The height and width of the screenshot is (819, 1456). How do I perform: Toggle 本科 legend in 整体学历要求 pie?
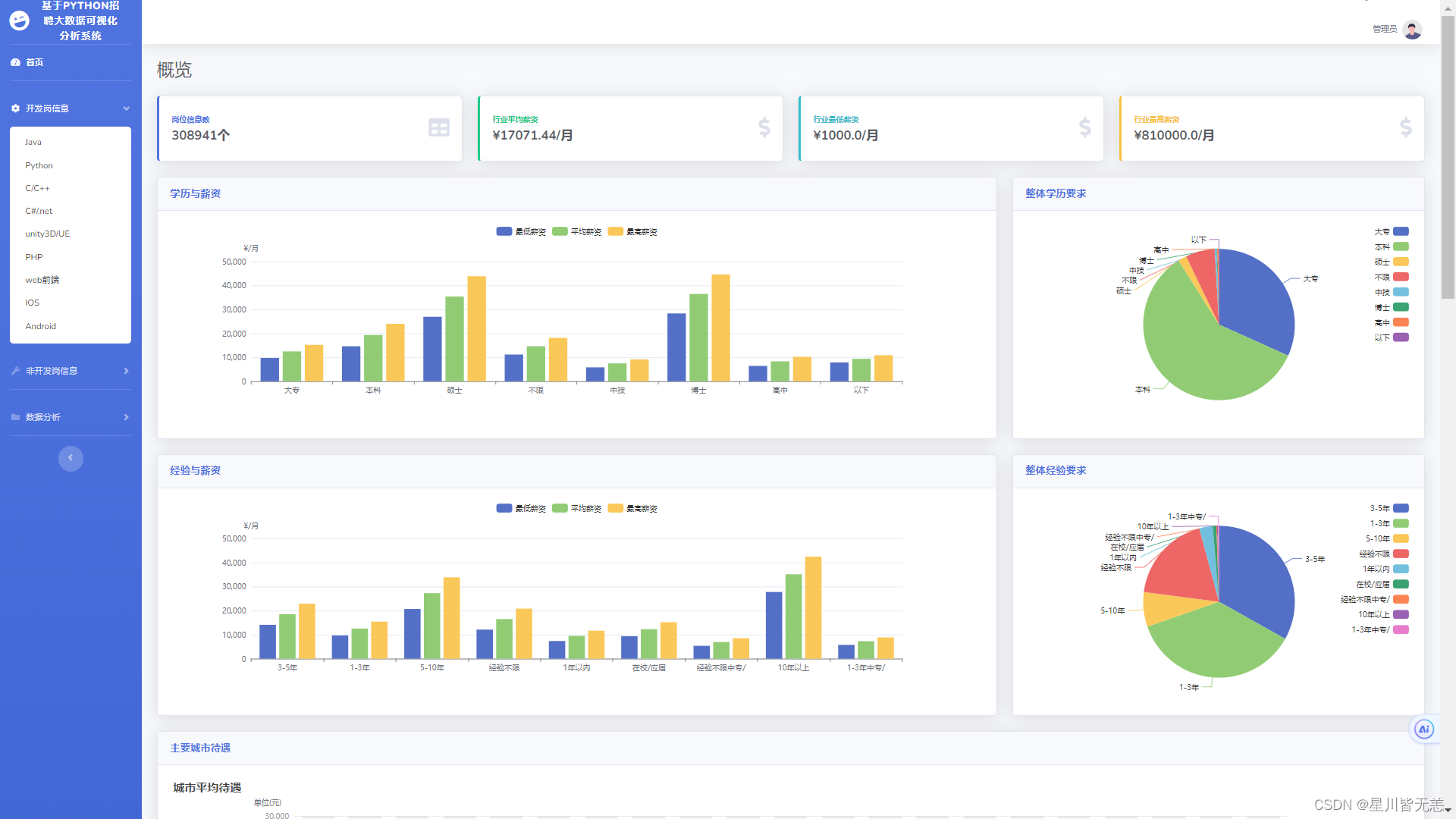point(1401,246)
